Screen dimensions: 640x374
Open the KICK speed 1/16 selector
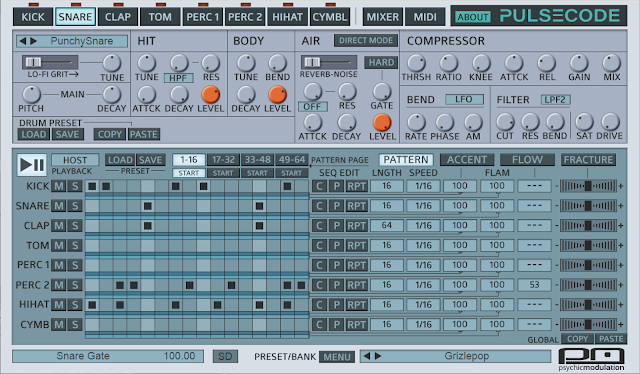pos(423,186)
